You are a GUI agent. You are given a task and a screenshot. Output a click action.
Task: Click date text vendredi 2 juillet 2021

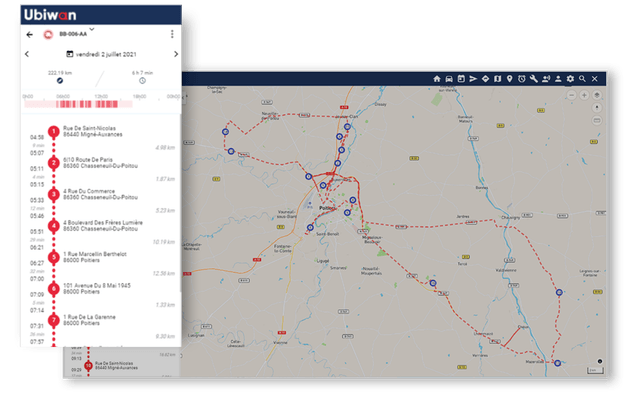(106, 54)
